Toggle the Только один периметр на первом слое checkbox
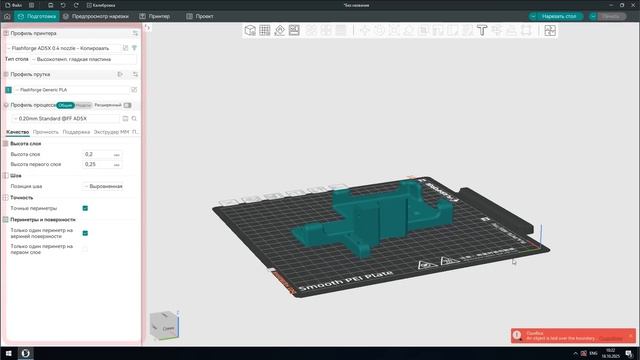 (x=85, y=249)
